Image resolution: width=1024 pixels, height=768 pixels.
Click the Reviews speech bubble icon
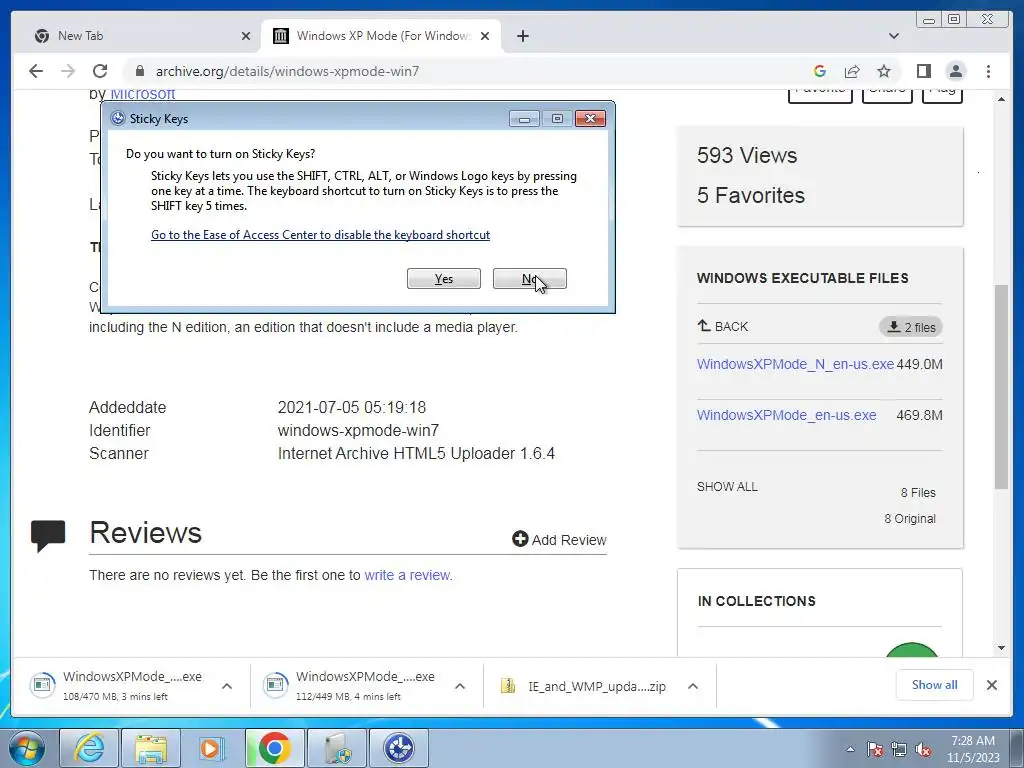pyautogui.click(x=48, y=536)
